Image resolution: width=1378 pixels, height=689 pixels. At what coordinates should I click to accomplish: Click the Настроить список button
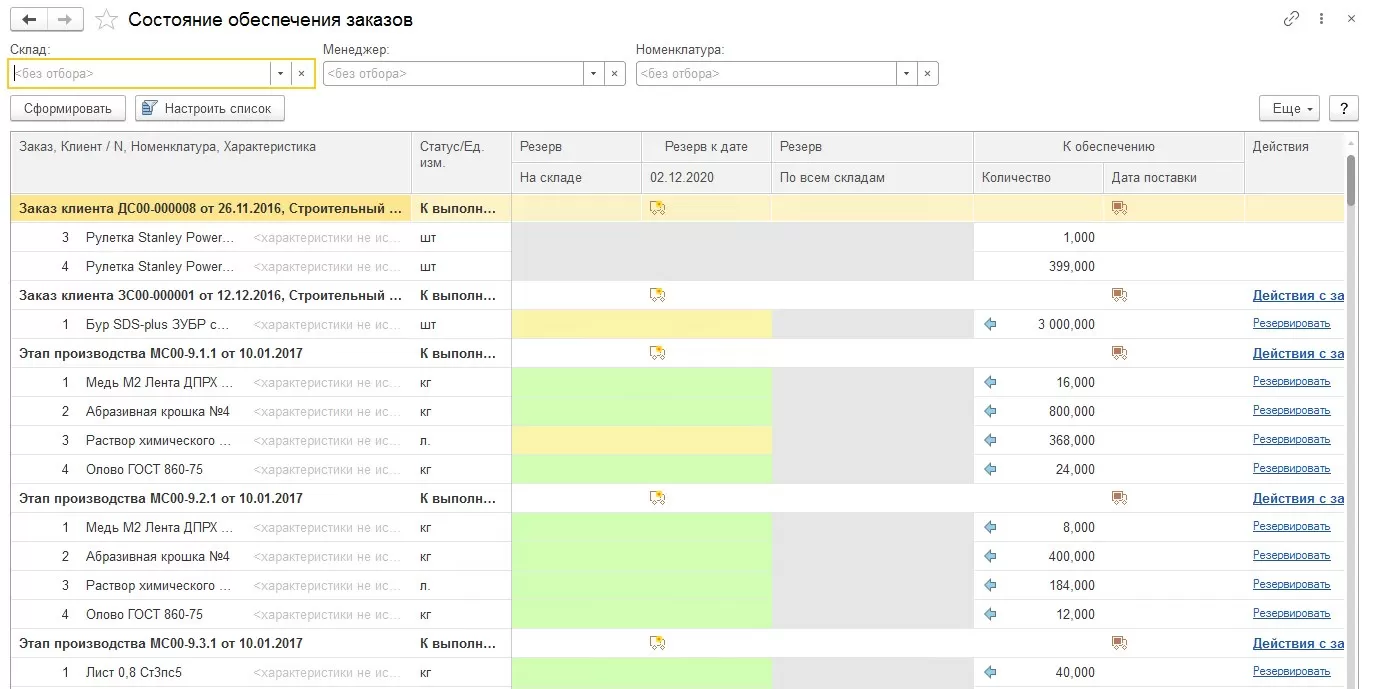(x=210, y=108)
